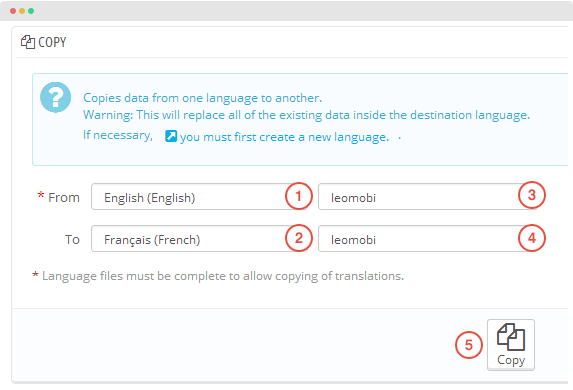Click the blue external link arrow icon
Screen dimensions: 573x390
171,136
